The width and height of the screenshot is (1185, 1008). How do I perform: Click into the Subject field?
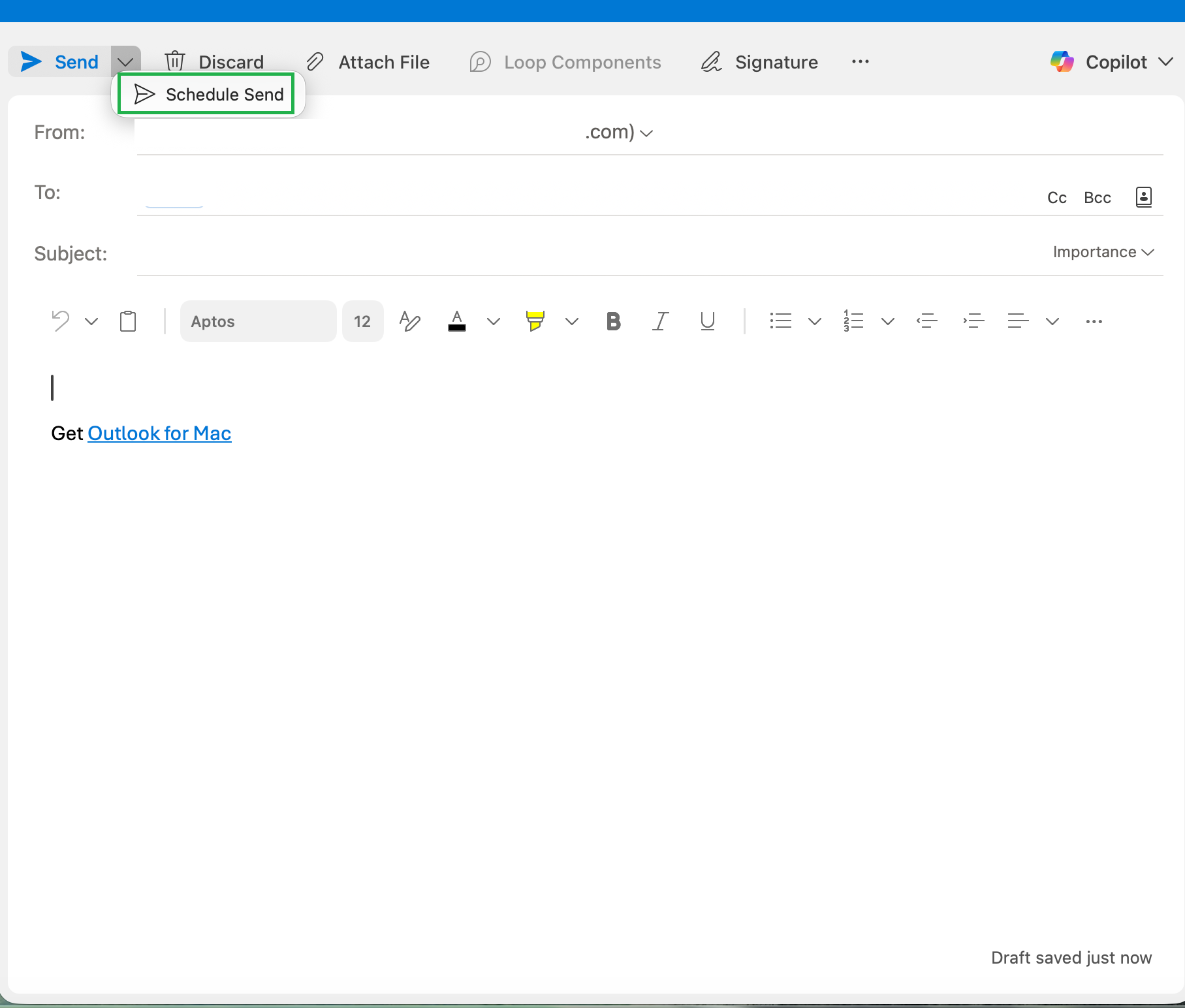tap(588, 253)
